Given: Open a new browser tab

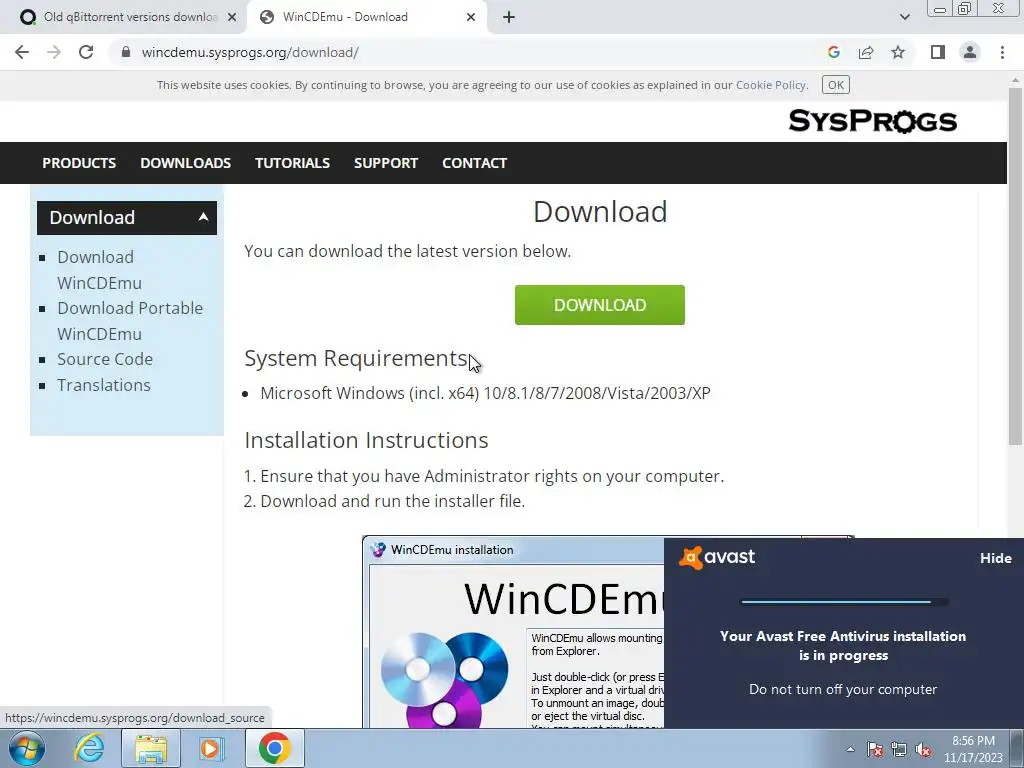Looking at the screenshot, I should tap(509, 17).
